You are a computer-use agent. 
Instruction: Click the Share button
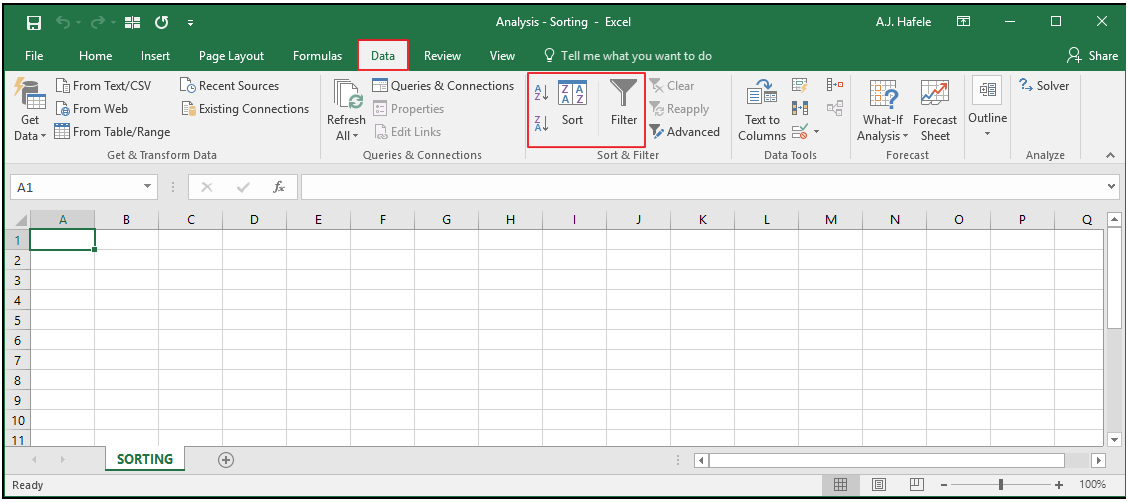[x=1093, y=55]
